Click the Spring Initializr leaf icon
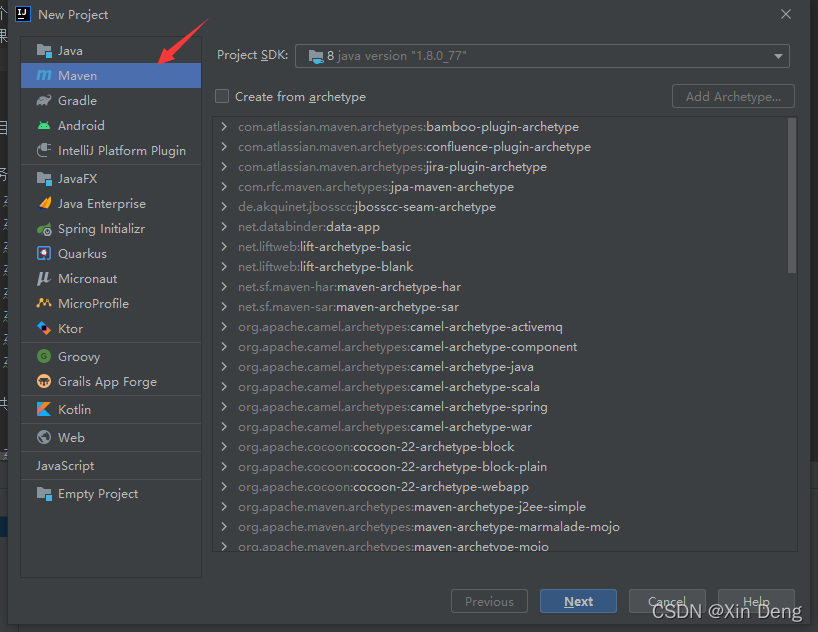The width and height of the screenshot is (818, 632). point(44,229)
